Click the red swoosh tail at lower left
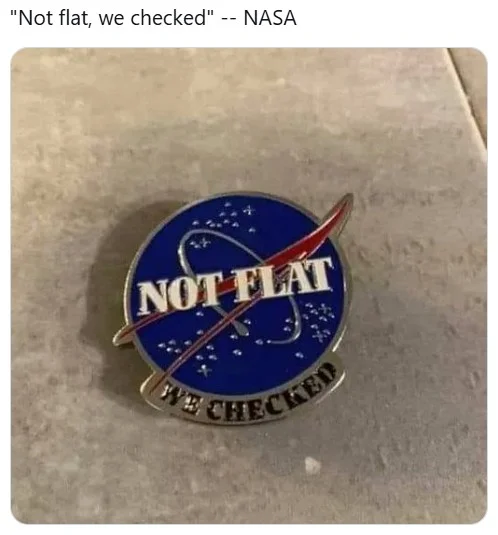 128,334
